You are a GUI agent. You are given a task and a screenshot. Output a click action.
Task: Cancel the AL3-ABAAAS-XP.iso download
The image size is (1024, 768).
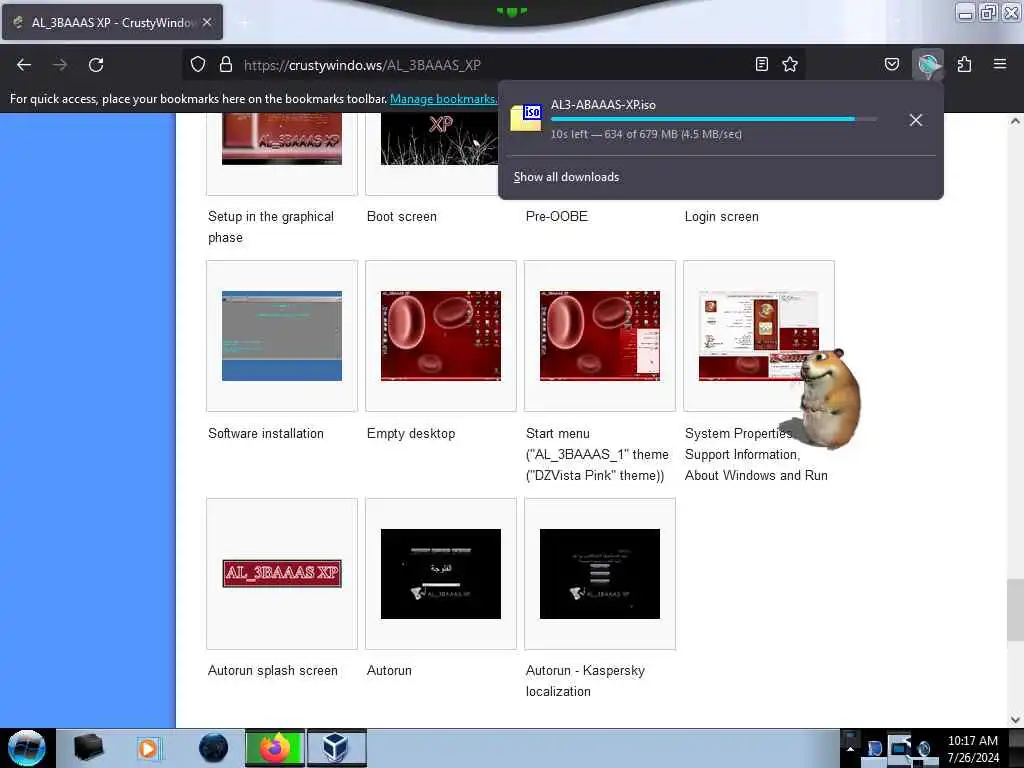pyautogui.click(x=916, y=120)
